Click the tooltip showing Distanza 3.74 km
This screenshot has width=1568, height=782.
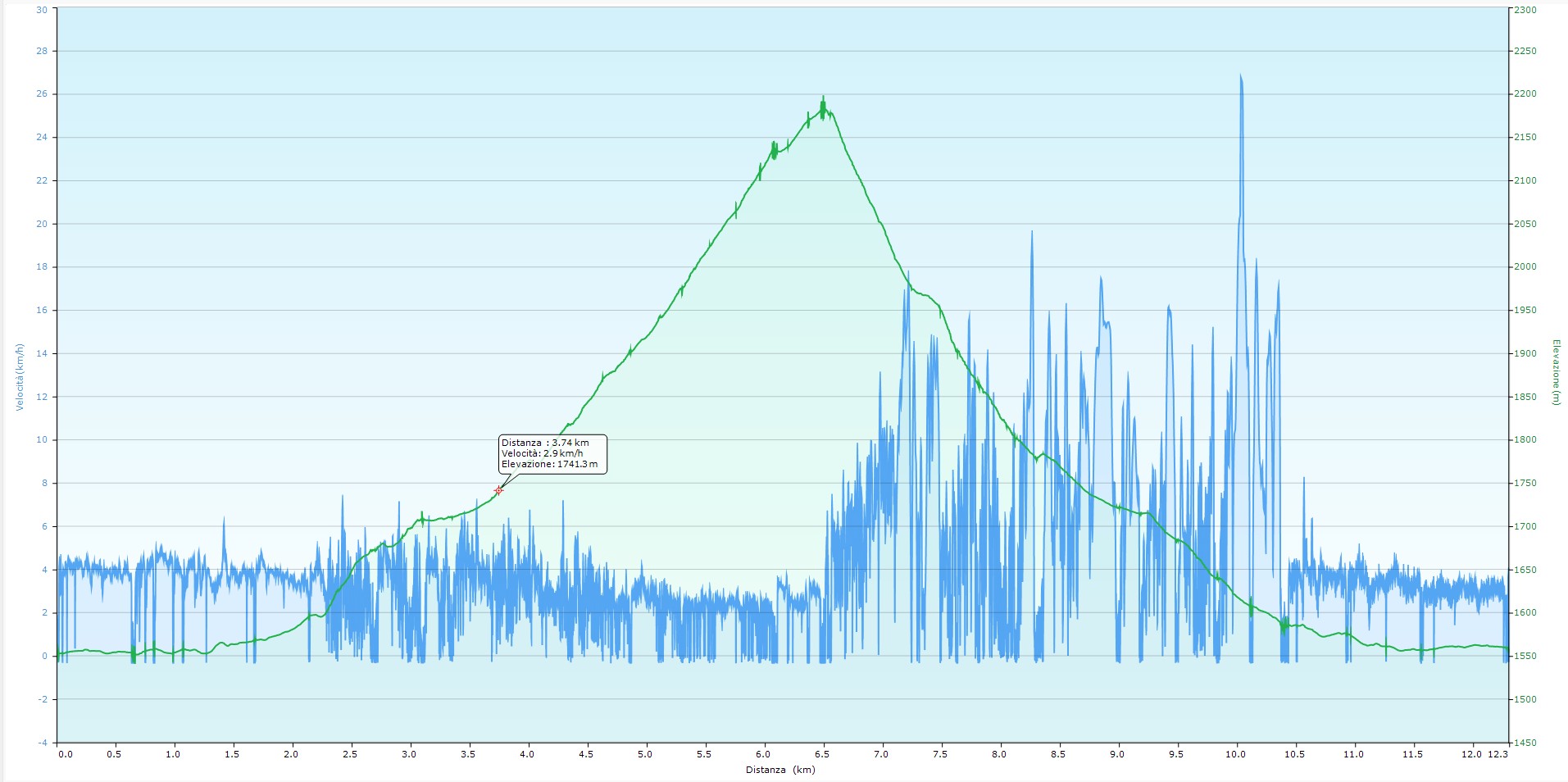pos(552,453)
